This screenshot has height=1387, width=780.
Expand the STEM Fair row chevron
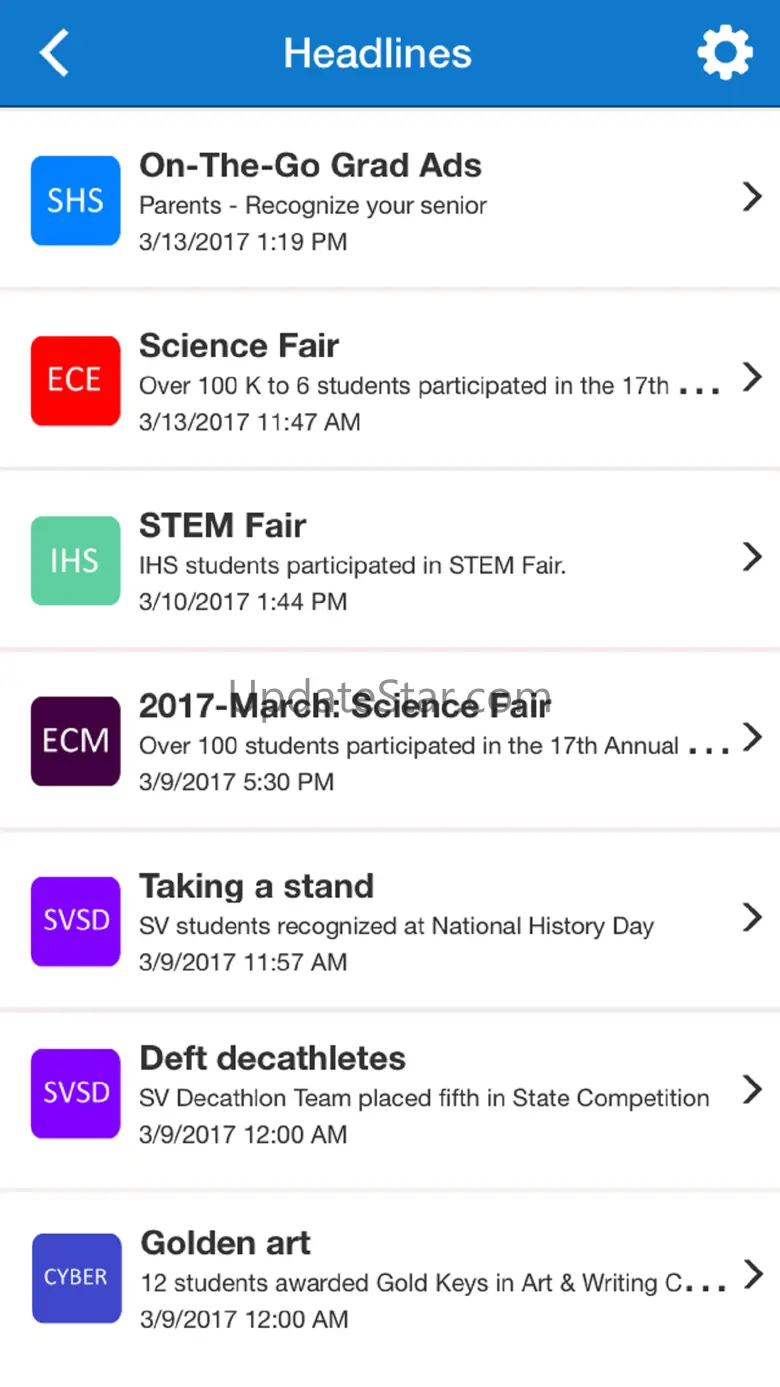(752, 557)
